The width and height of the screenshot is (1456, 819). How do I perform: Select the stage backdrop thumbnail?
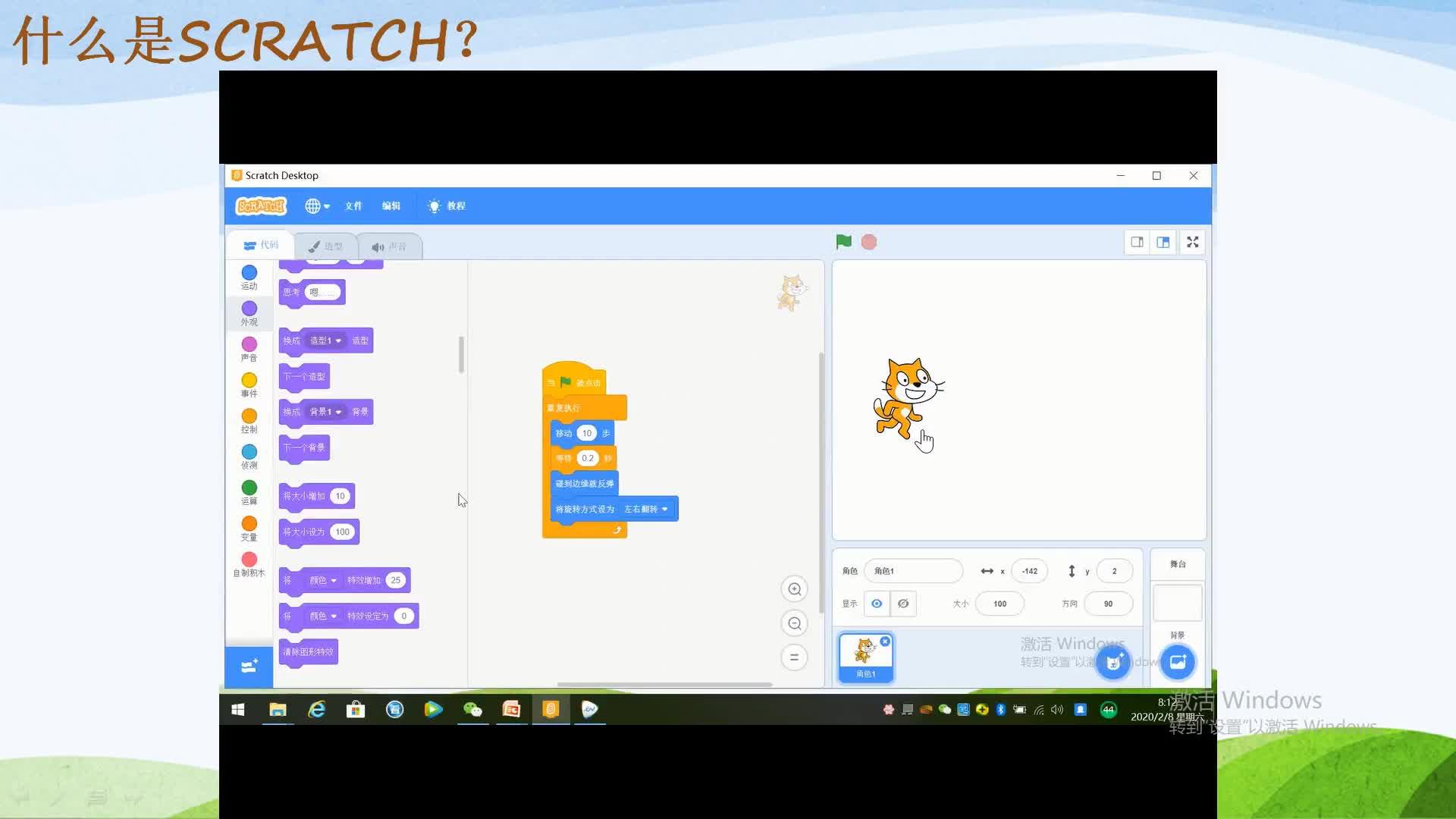1177,604
